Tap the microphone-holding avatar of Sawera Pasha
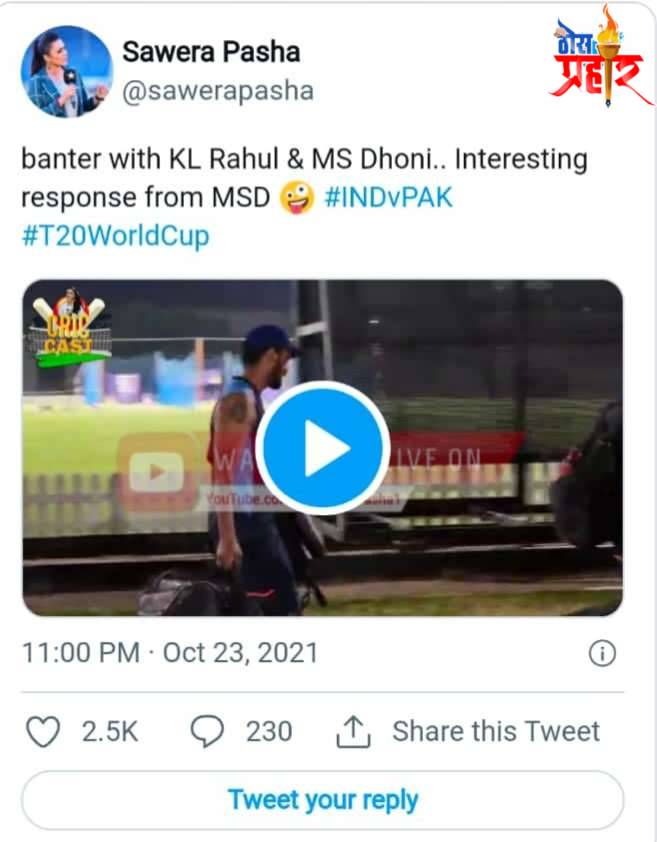 click(x=62, y=68)
